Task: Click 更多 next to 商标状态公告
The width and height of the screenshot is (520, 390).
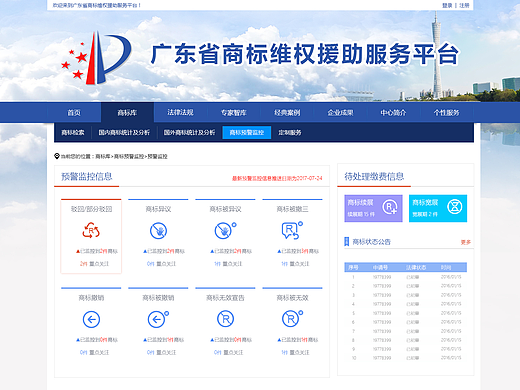Action: 466,242
